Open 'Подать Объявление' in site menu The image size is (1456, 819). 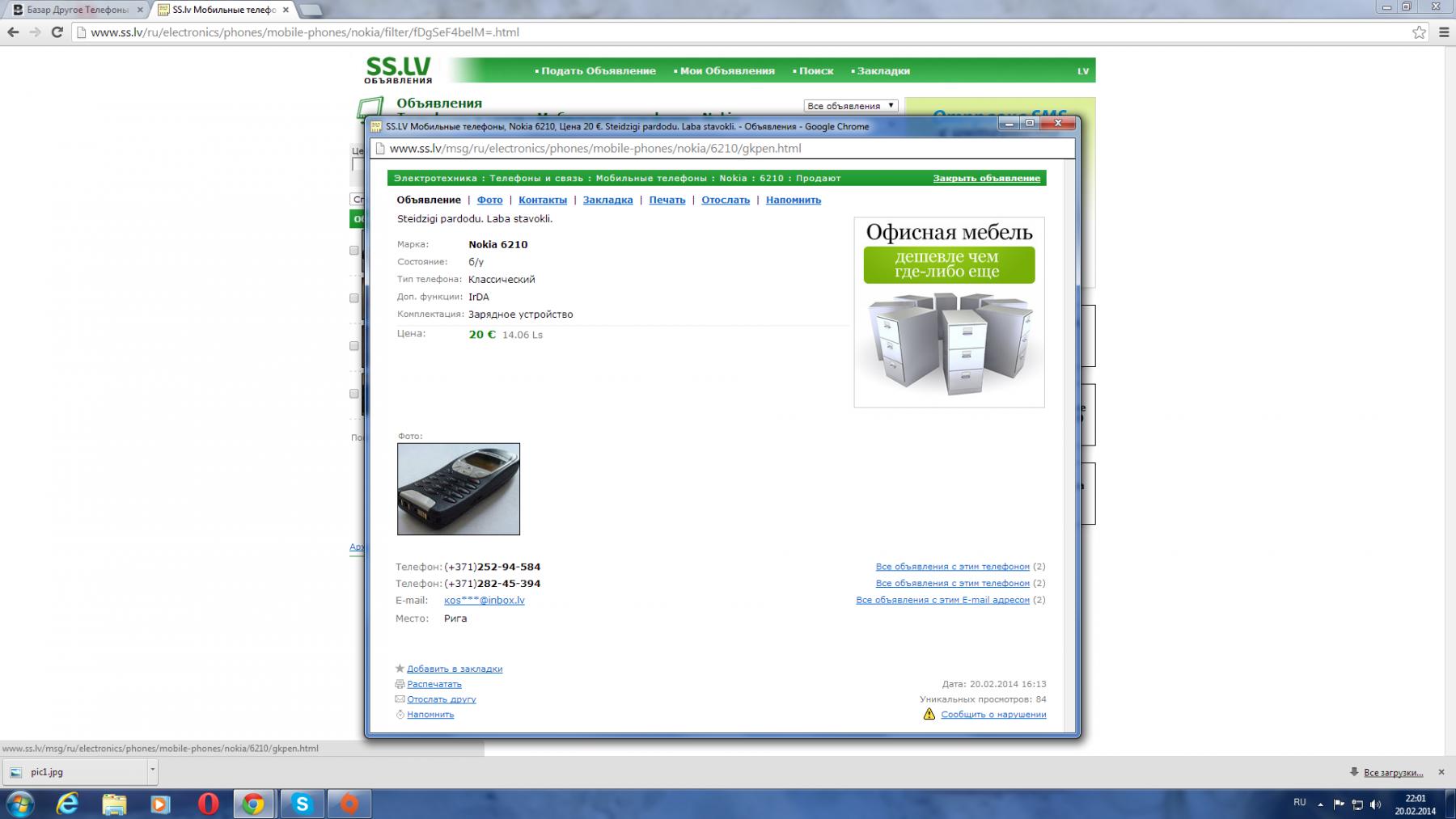pos(598,71)
